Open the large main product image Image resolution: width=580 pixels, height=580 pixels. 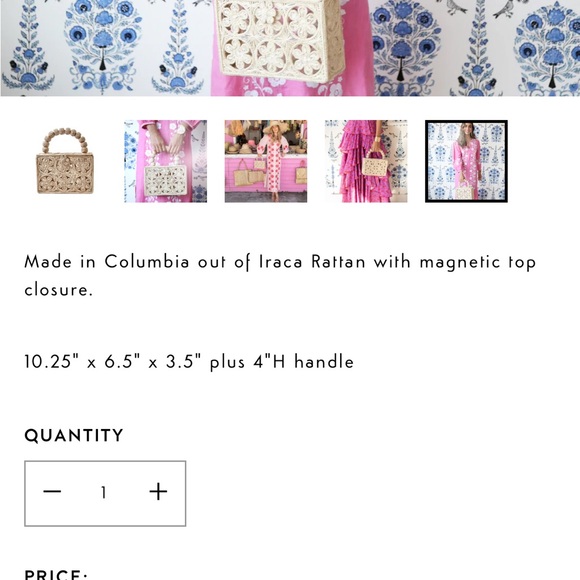click(x=290, y=48)
